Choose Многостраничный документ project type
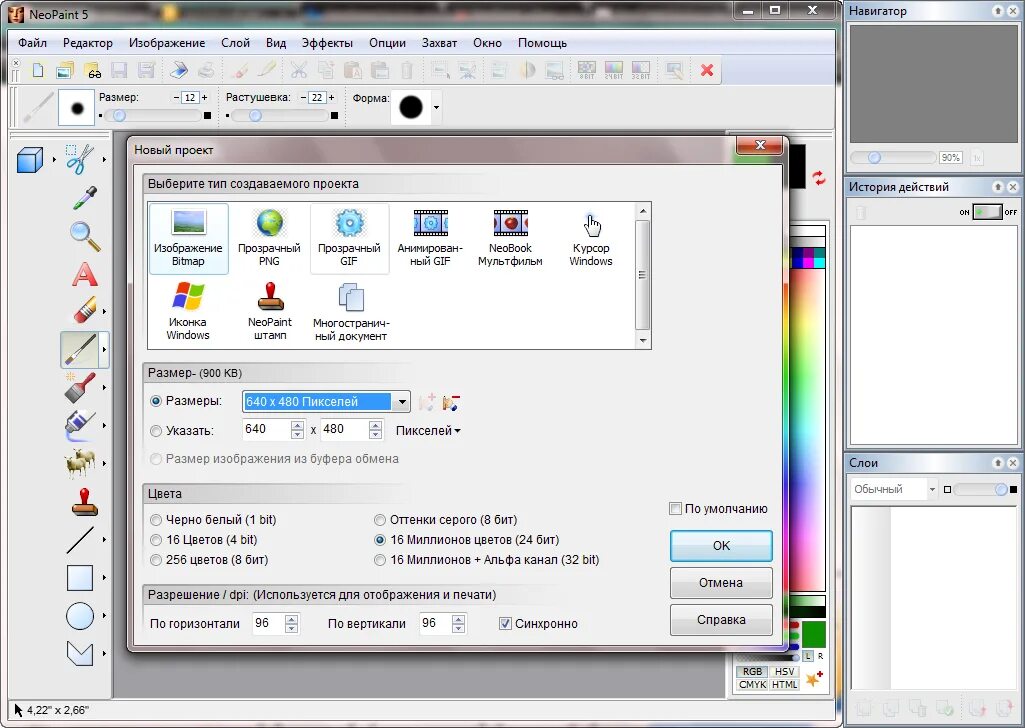 [350, 311]
